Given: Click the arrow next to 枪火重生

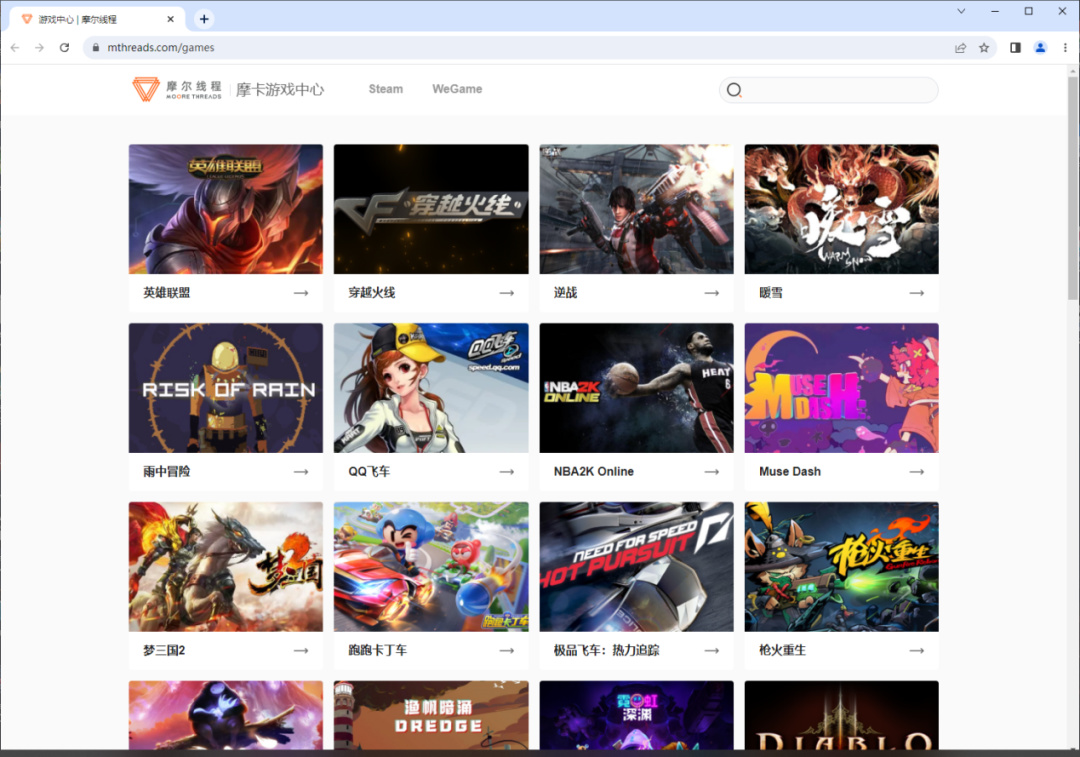Looking at the screenshot, I should pyautogui.click(x=917, y=650).
